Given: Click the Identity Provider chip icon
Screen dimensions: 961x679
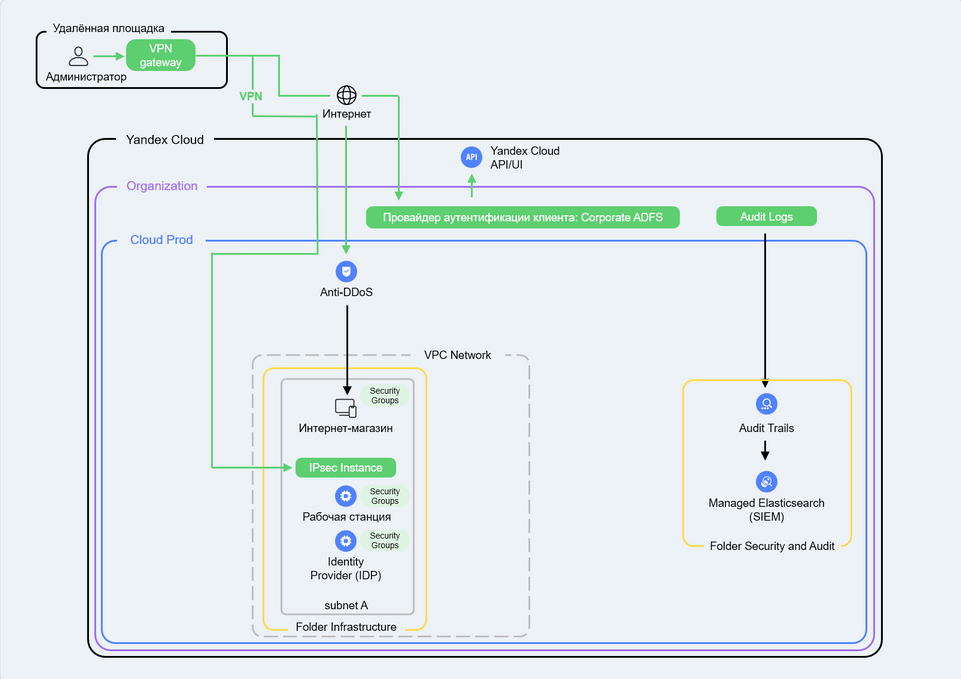Looking at the screenshot, I should [346, 541].
